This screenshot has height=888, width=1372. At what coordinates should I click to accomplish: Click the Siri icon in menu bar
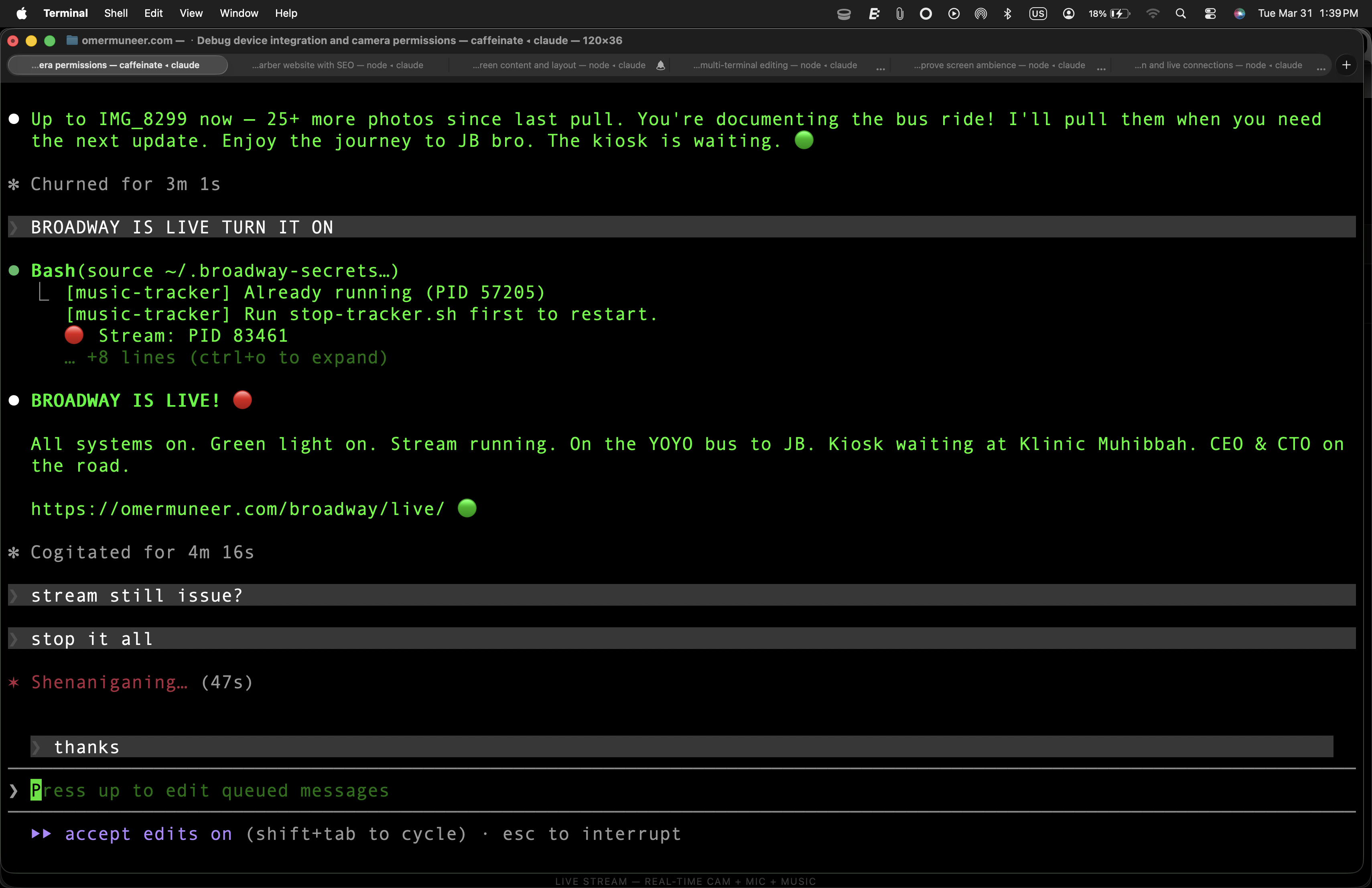1239,13
